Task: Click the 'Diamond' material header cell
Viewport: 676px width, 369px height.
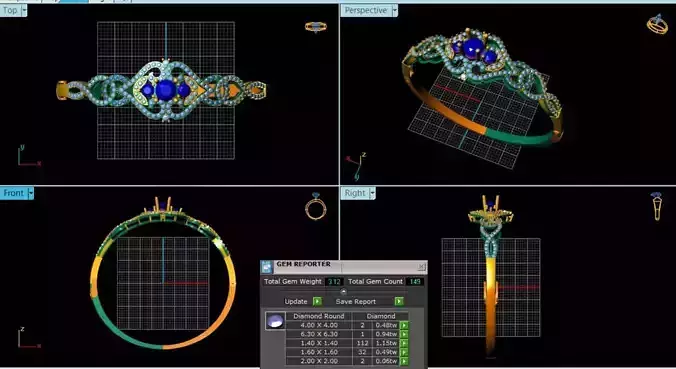Action: point(381,316)
